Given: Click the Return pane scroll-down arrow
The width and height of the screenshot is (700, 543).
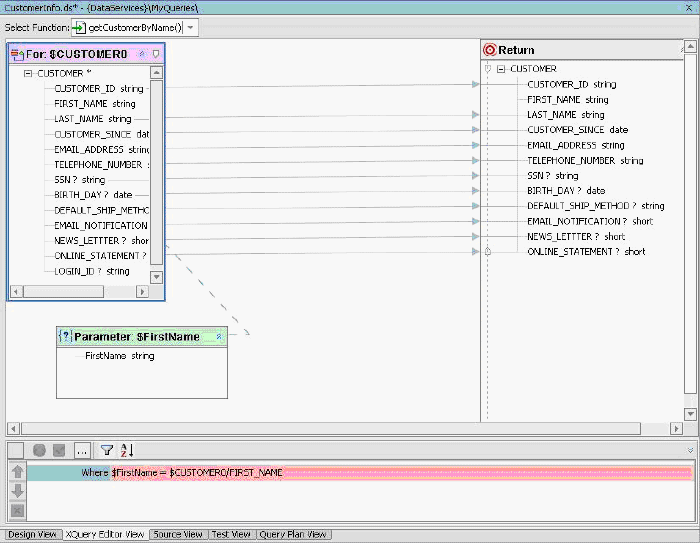Looking at the screenshot, I should tap(691, 414).
